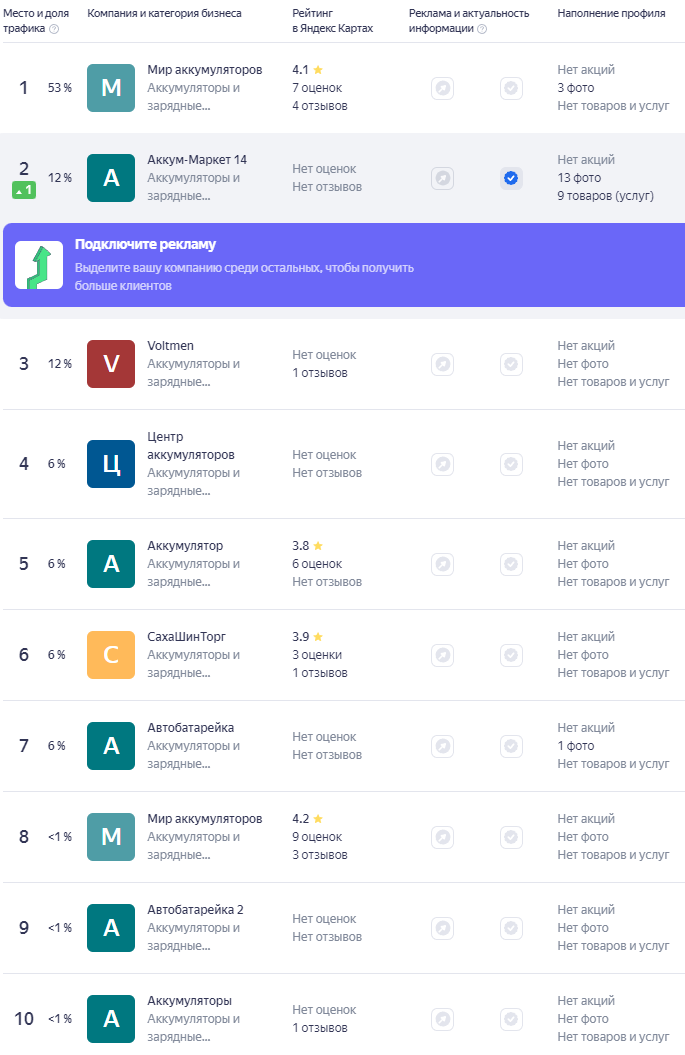Click verified checkmark icon in 4.1-rated Мир аккумуляторов row
The height and width of the screenshot is (1055, 685).
tap(511, 88)
